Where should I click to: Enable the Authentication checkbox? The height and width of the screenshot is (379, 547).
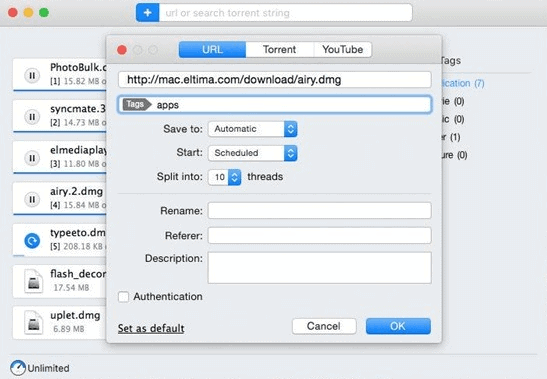tap(123, 297)
